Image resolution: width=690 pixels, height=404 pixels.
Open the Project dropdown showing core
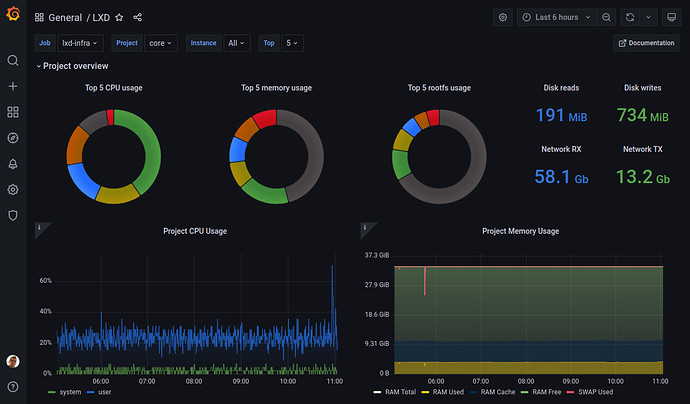161,43
